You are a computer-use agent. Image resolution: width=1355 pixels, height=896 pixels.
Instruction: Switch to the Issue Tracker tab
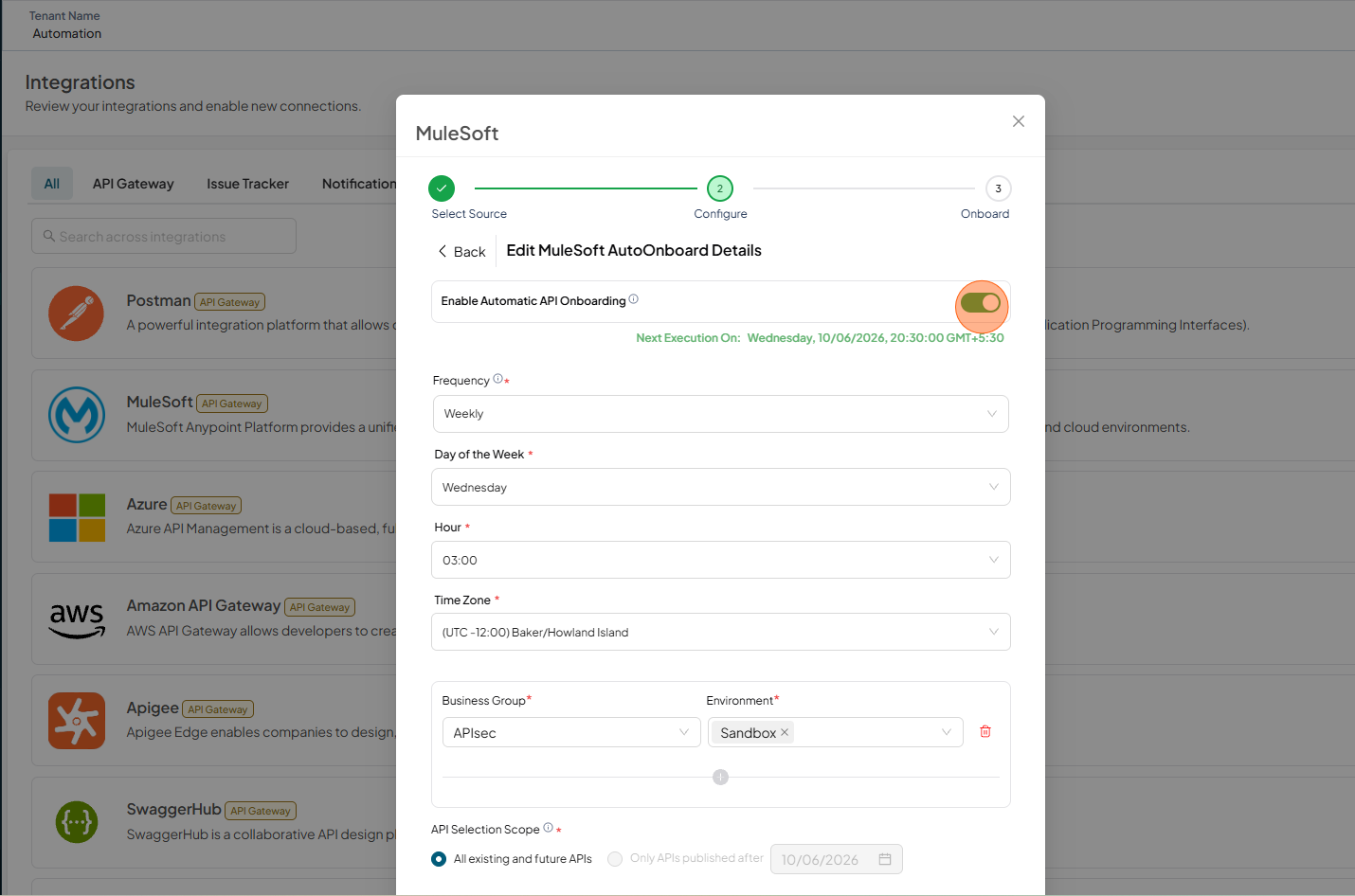pos(248,184)
